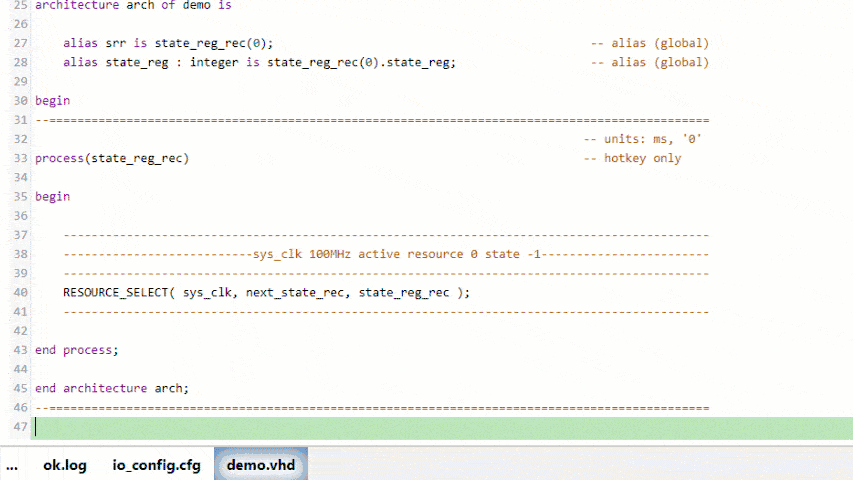Click the "end architecture arch;" statement
The image size is (853, 480).
tap(111, 388)
